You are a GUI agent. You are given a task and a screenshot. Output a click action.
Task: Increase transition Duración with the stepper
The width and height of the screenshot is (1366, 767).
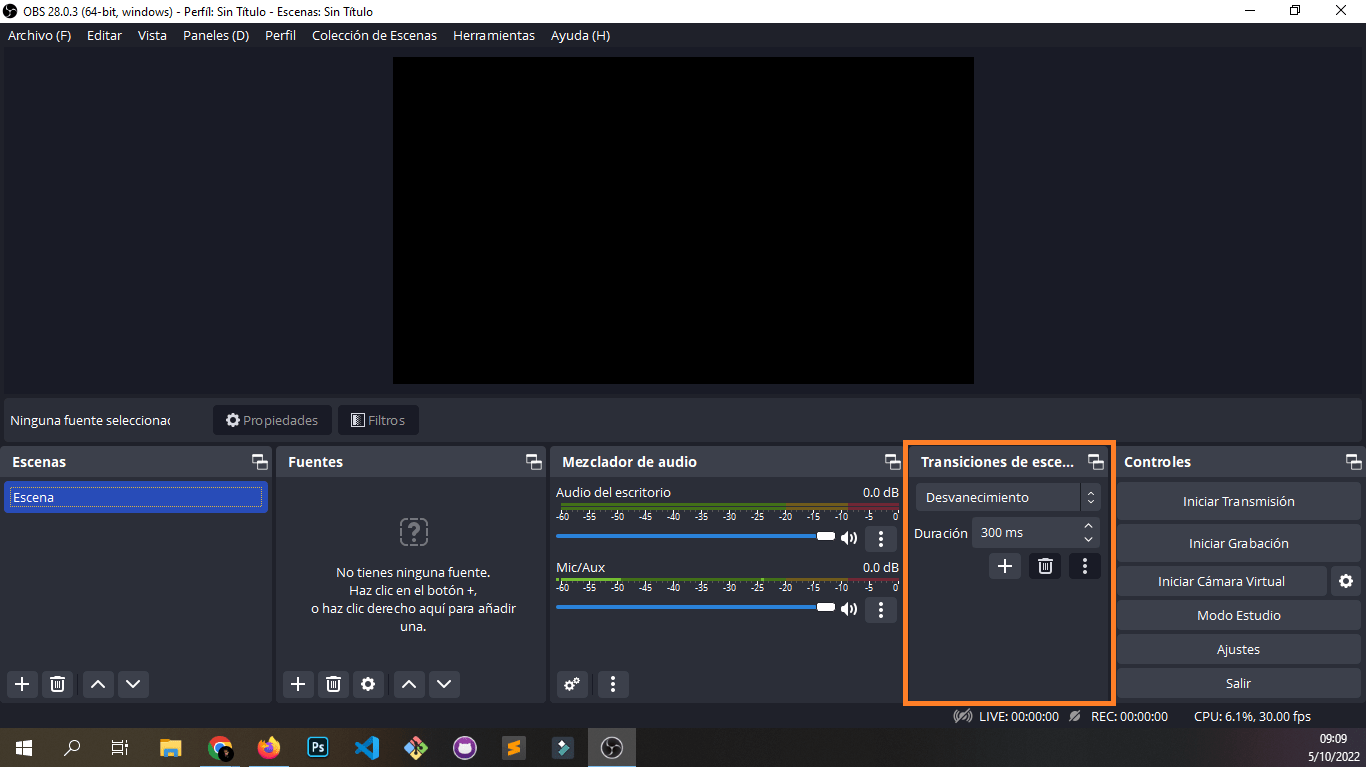(x=1088, y=525)
